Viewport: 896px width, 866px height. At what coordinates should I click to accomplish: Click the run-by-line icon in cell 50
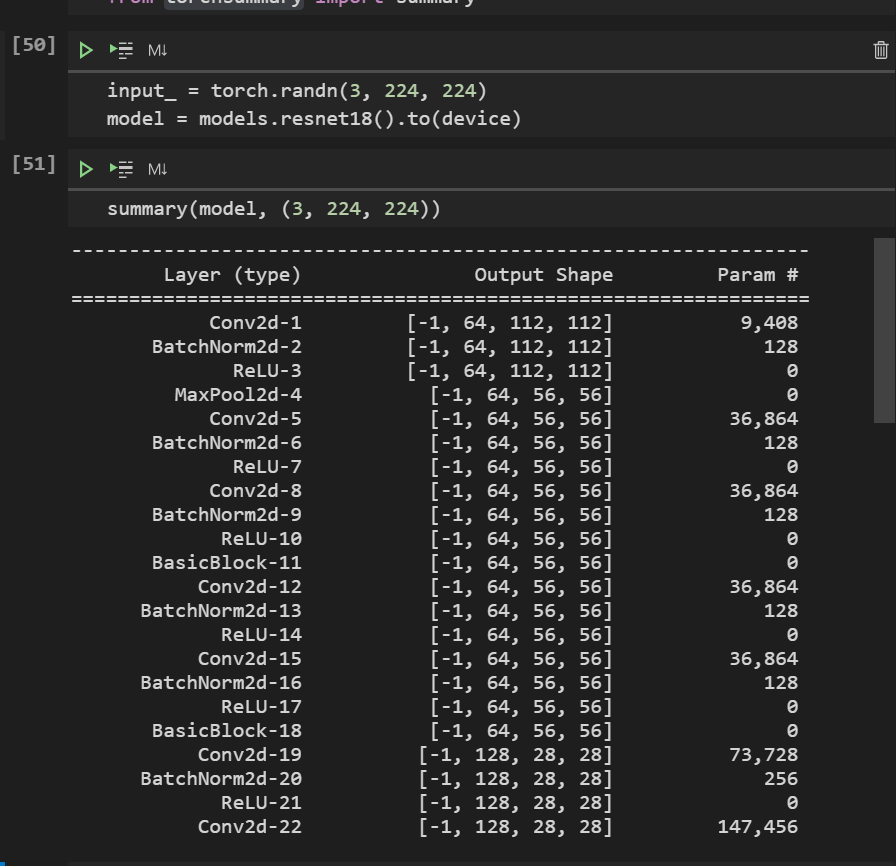121,50
